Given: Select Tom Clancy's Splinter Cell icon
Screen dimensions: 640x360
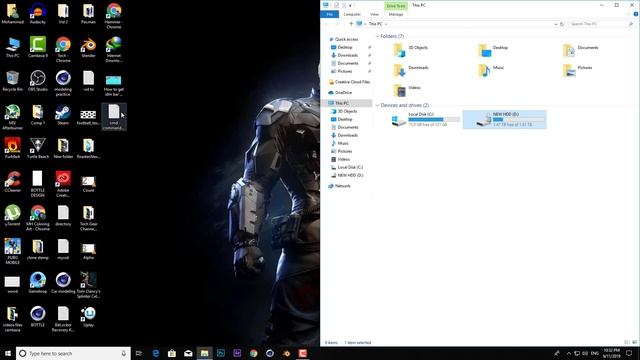Looking at the screenshot, I should point(88,285).
